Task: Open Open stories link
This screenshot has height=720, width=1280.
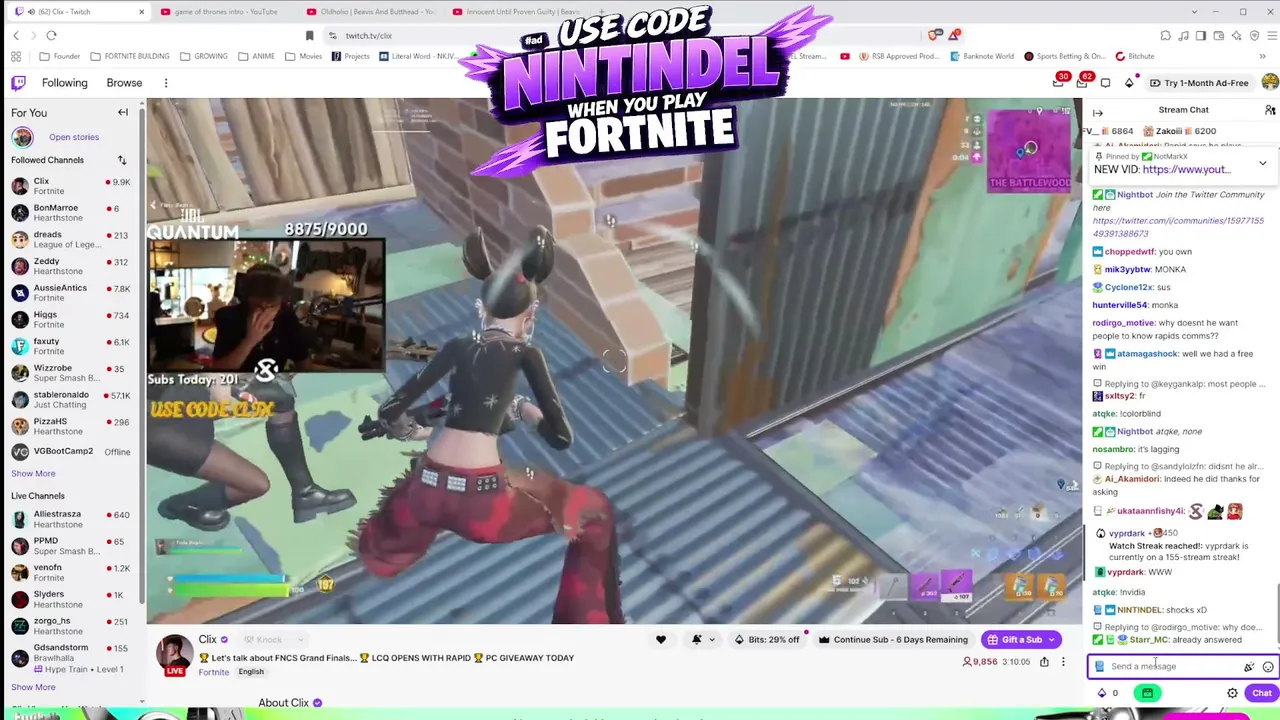Action: (74, 137)
